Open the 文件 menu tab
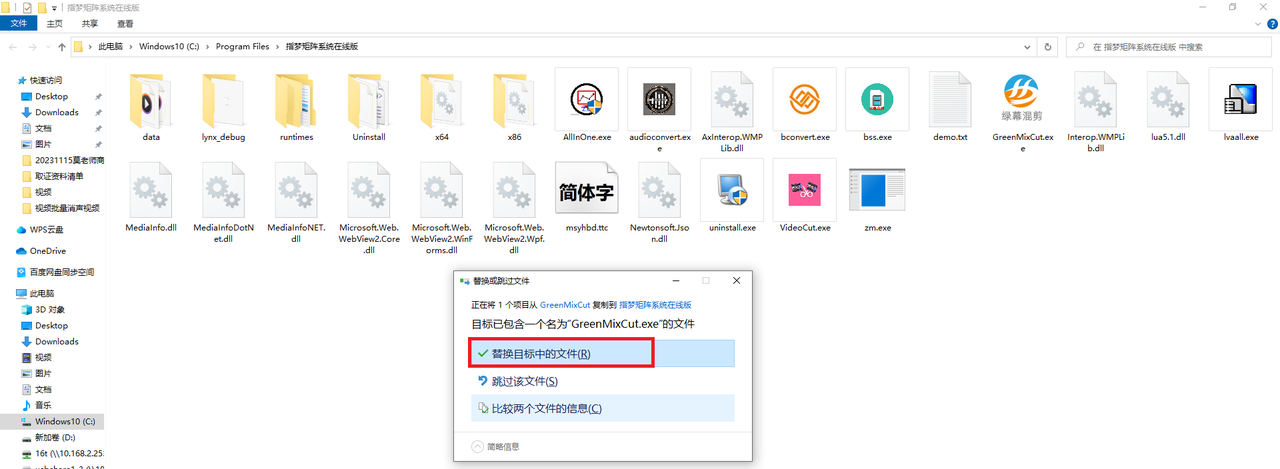Image resolution: width=1280 pixels, height=469 pixels. click(x=19, y=23)
